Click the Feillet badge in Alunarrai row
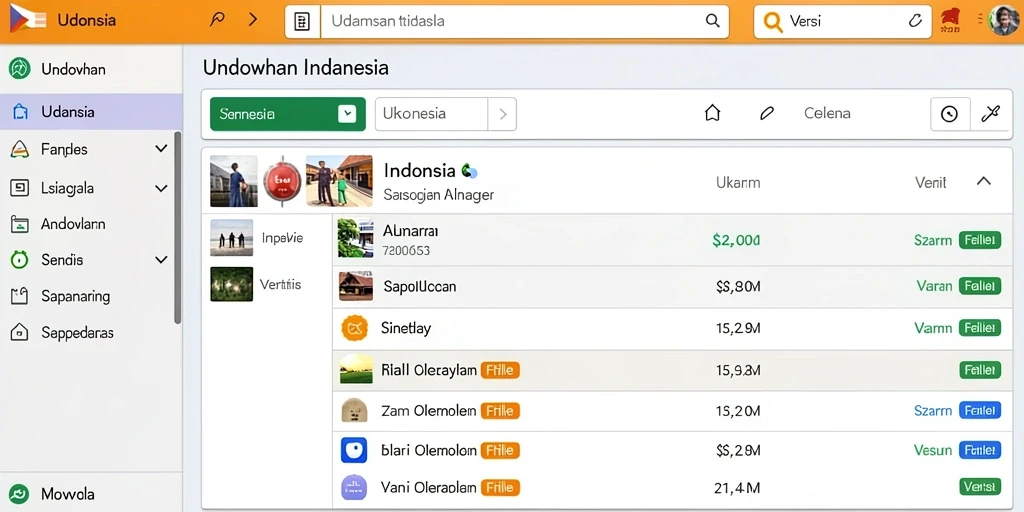This screenshot has height=512, width=1024. tap(980, 240)
